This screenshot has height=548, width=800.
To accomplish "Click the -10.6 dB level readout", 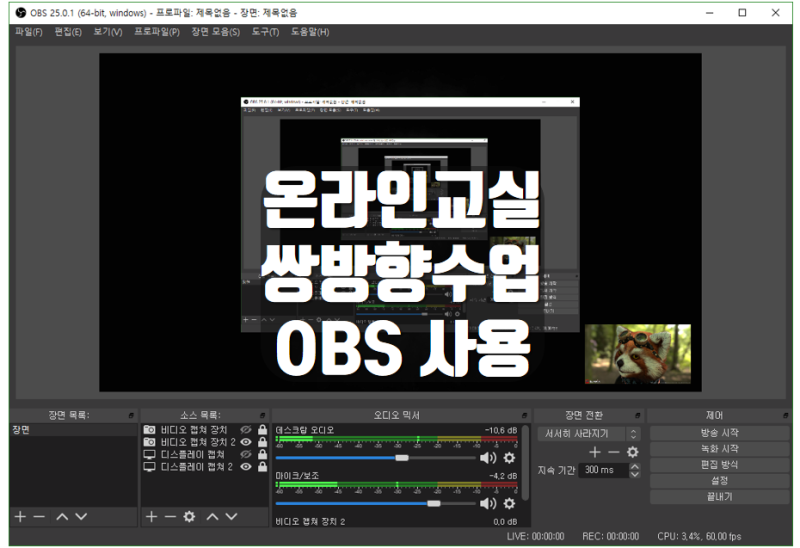I will [501, 430].
